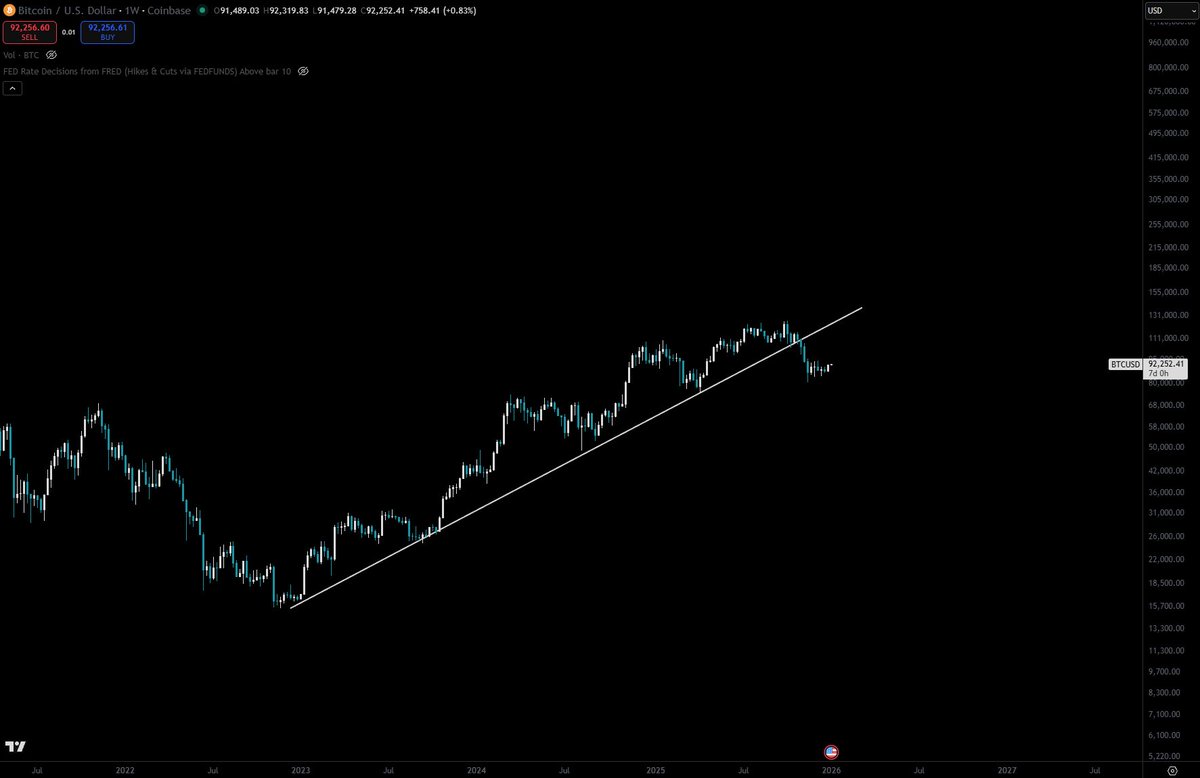Click the white ascending trendline

tap(575, 457)
